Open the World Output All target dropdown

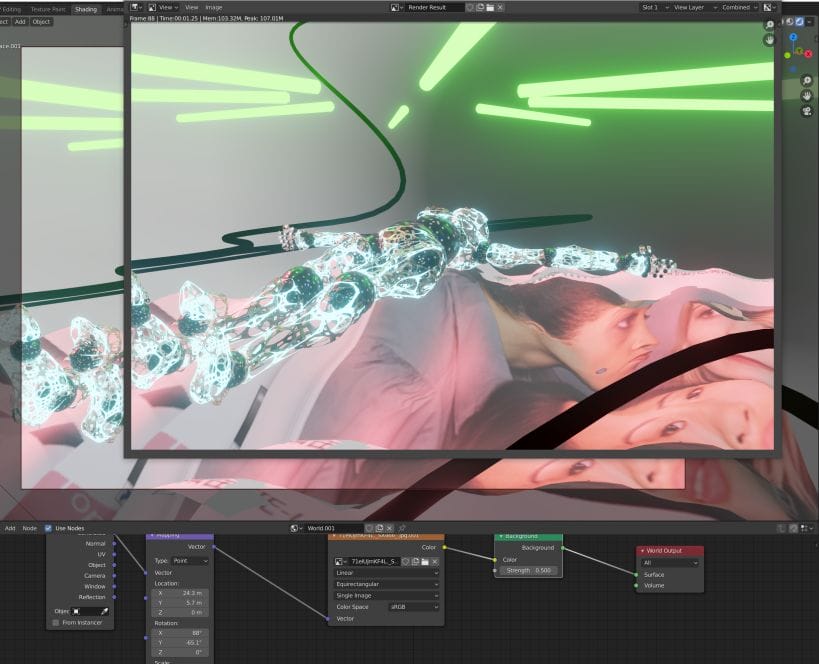(x=670, y=563)
